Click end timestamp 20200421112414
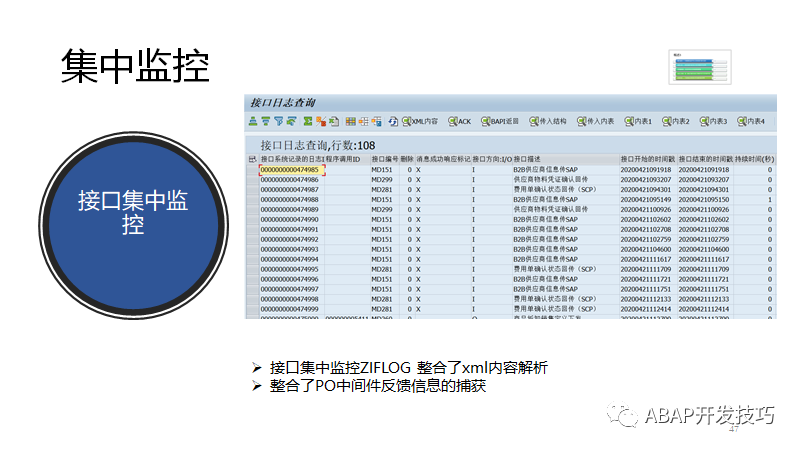 (704, 309)
